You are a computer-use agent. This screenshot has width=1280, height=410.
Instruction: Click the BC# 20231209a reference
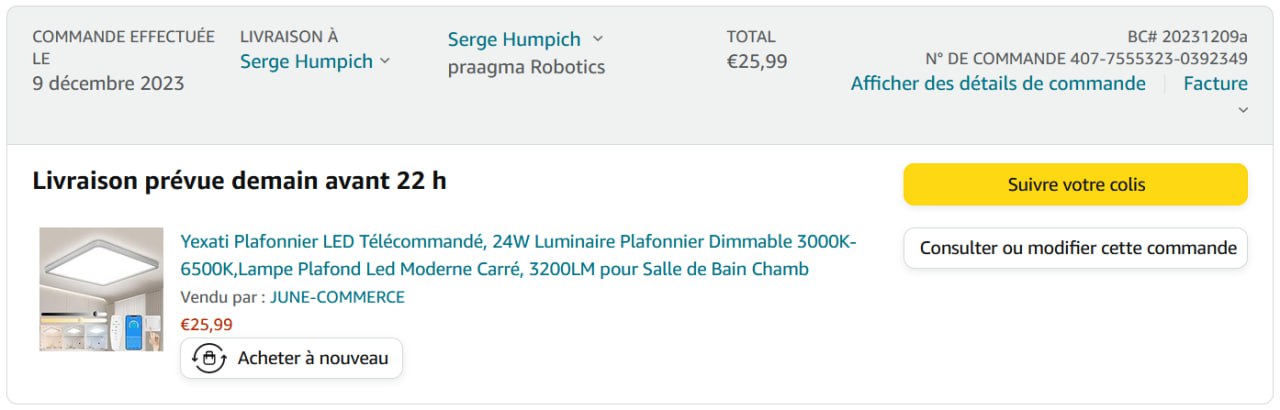point(1187,35)
